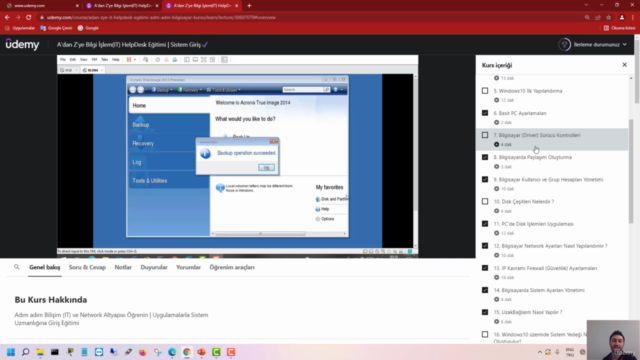
Task: Uncheck lesson 6. Basit PC Ayarlamaları
Action: [x=485, y=113]
